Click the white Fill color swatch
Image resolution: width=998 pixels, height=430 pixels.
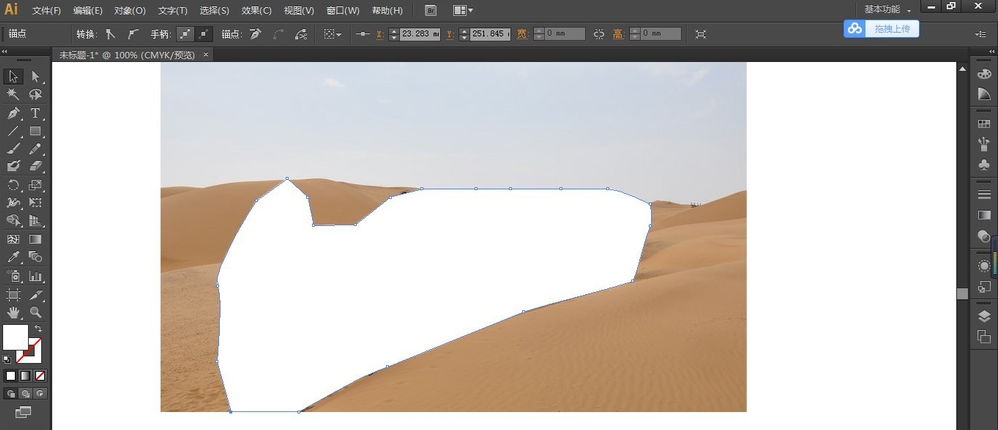(15, 337)
